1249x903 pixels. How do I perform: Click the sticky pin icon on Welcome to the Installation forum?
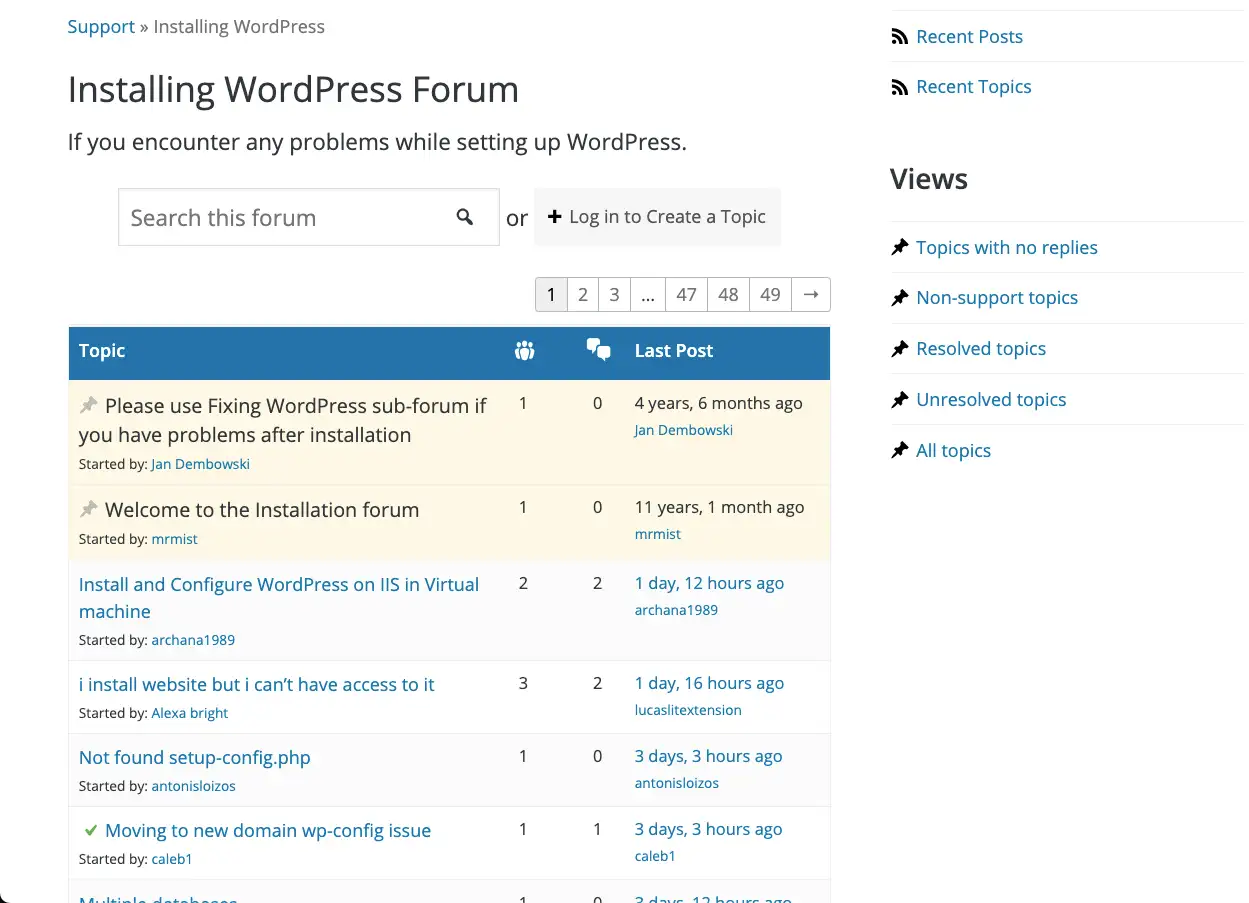(x=89, y=509)
